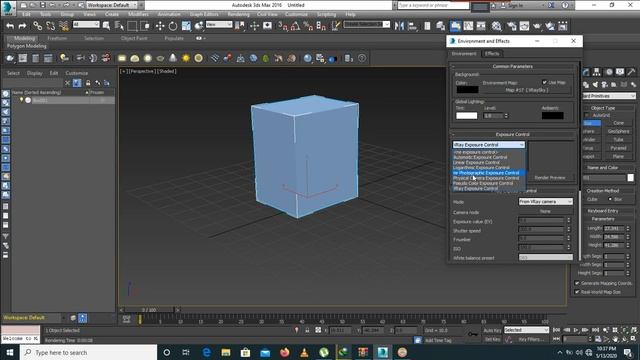
Task: Toggle the Percent Snap icon
Action: (x=308, y=26)
